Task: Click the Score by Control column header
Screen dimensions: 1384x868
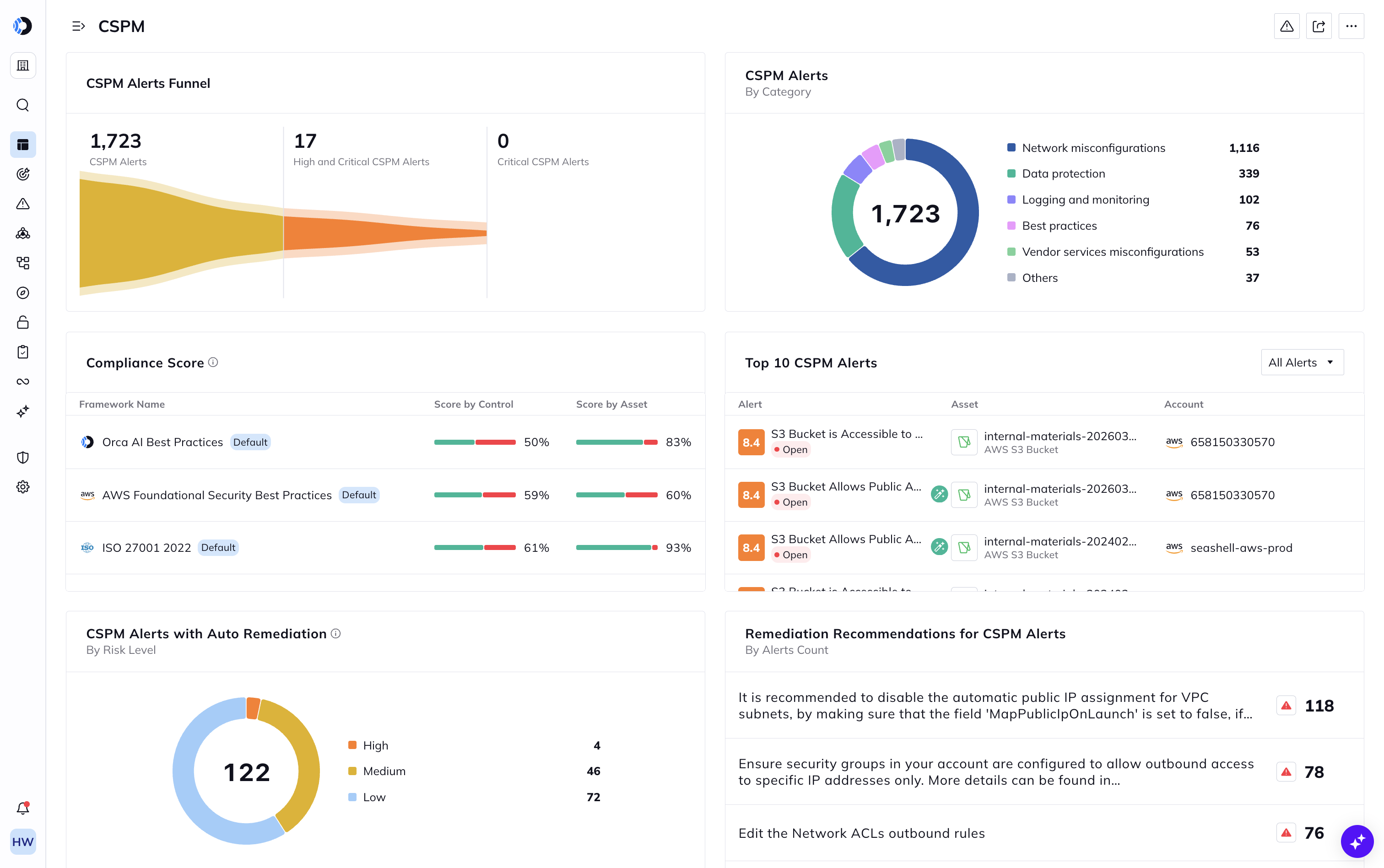Action: pos(474,404)
